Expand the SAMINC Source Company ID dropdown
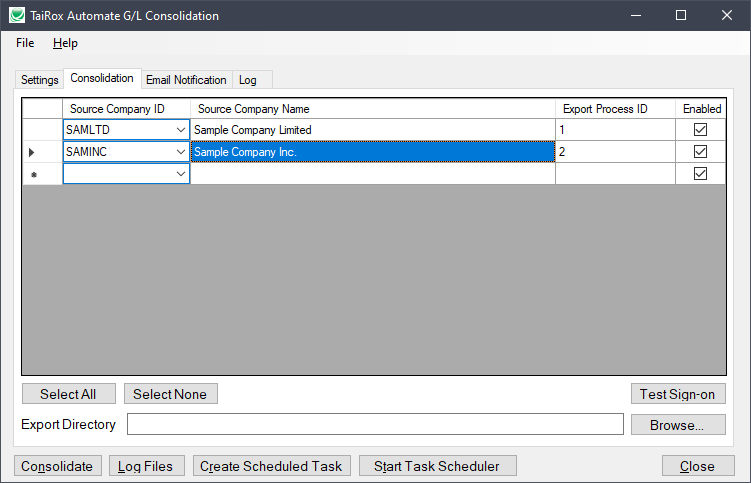This screenshot has height=483, width=751. pos(181,152)
